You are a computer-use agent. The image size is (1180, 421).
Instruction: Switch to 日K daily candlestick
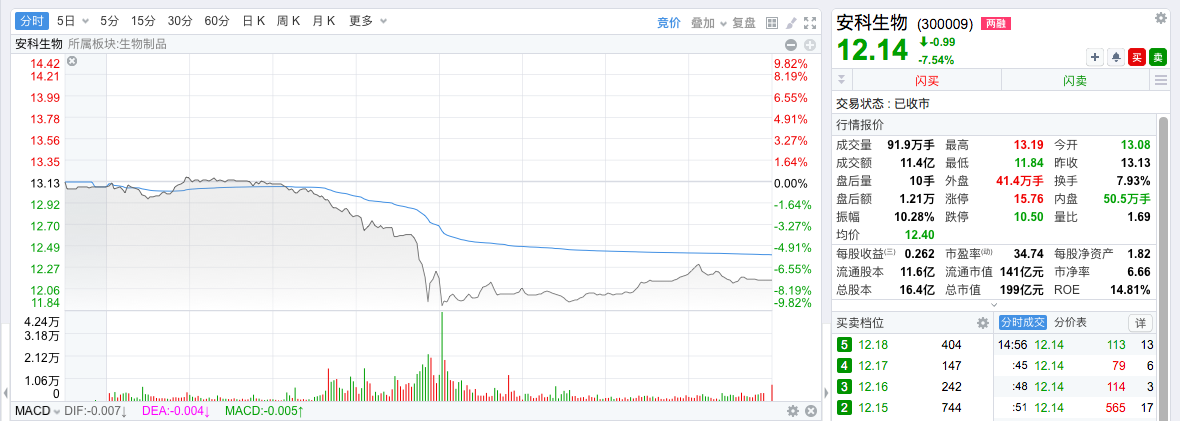pyautogui.click(x=254, y=21)
